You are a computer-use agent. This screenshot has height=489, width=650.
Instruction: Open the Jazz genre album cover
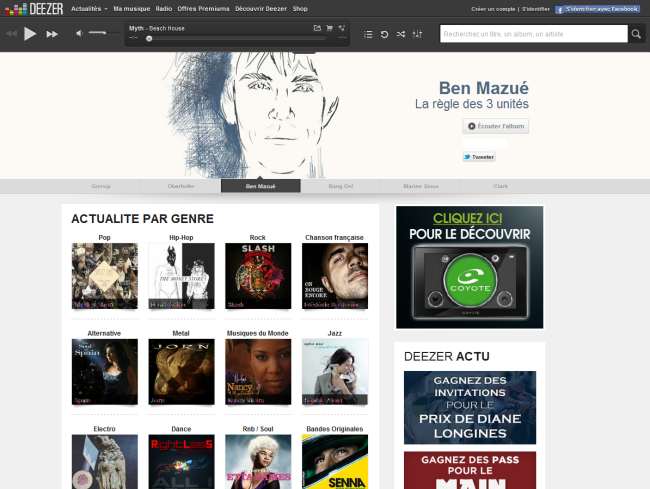pyautogui.click(x=335, y=372)
